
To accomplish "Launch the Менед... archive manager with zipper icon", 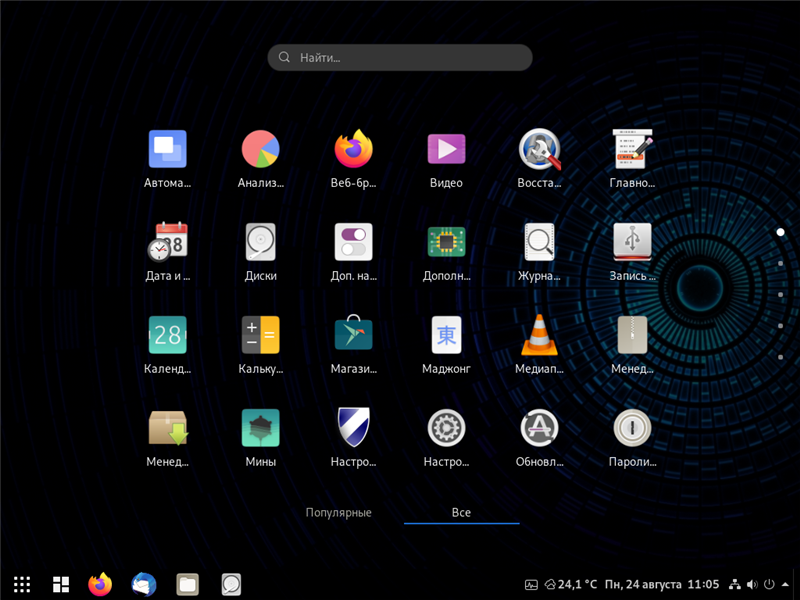I will [x=632, y=344].
